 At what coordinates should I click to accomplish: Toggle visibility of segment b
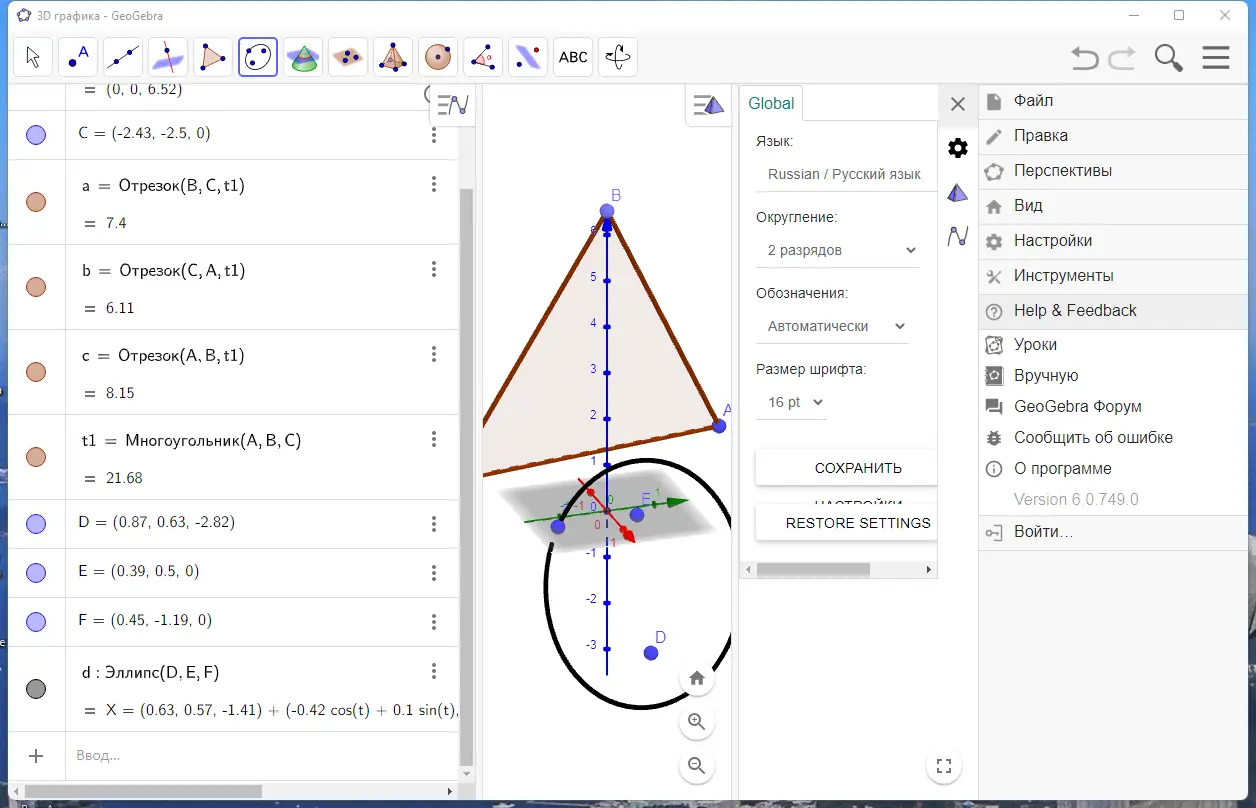point(36,287)
